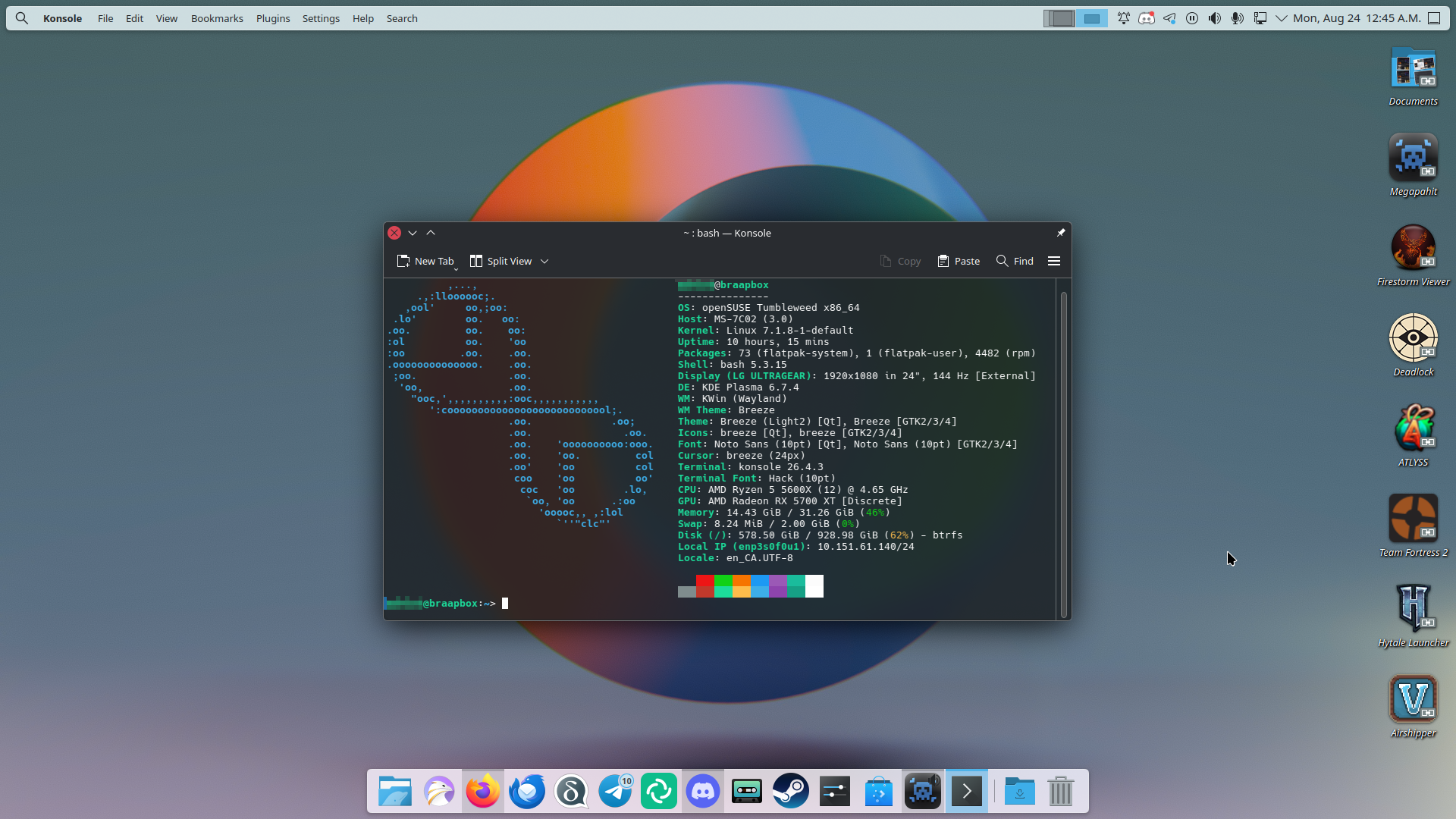Open the Help menu
The image size is (1456, 819).
click(363, 18)
